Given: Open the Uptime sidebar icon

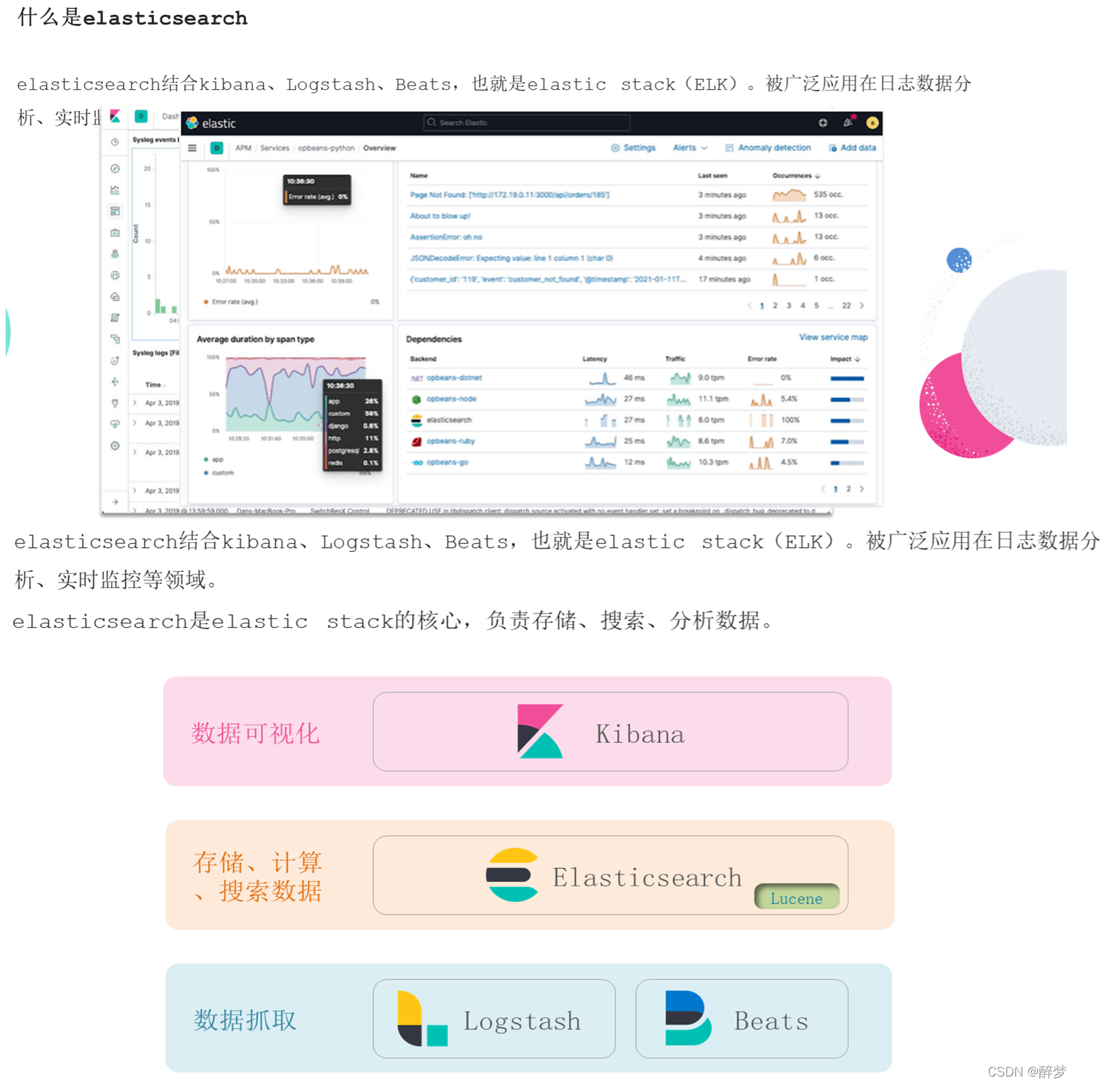Looking at the screenshot, I should pyautogui.click(x=115, y=360).
